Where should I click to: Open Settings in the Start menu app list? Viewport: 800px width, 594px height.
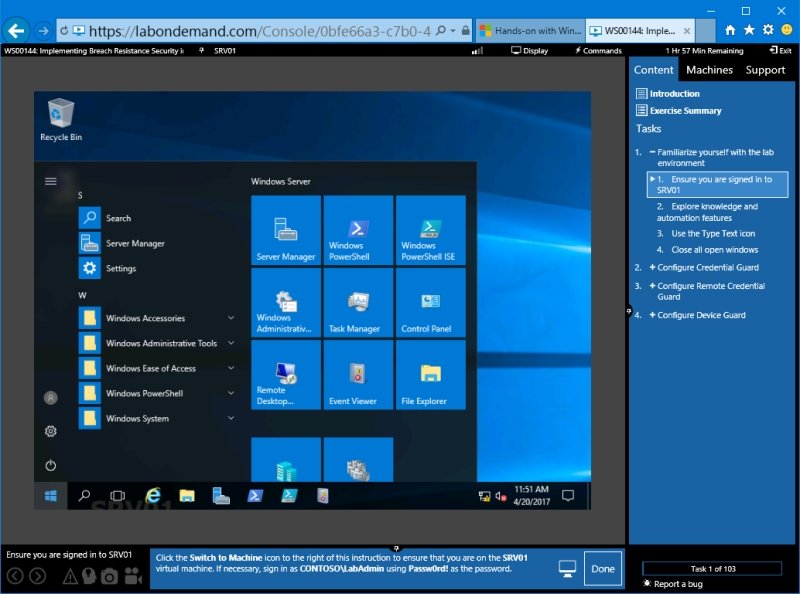(x=157, y=268)
